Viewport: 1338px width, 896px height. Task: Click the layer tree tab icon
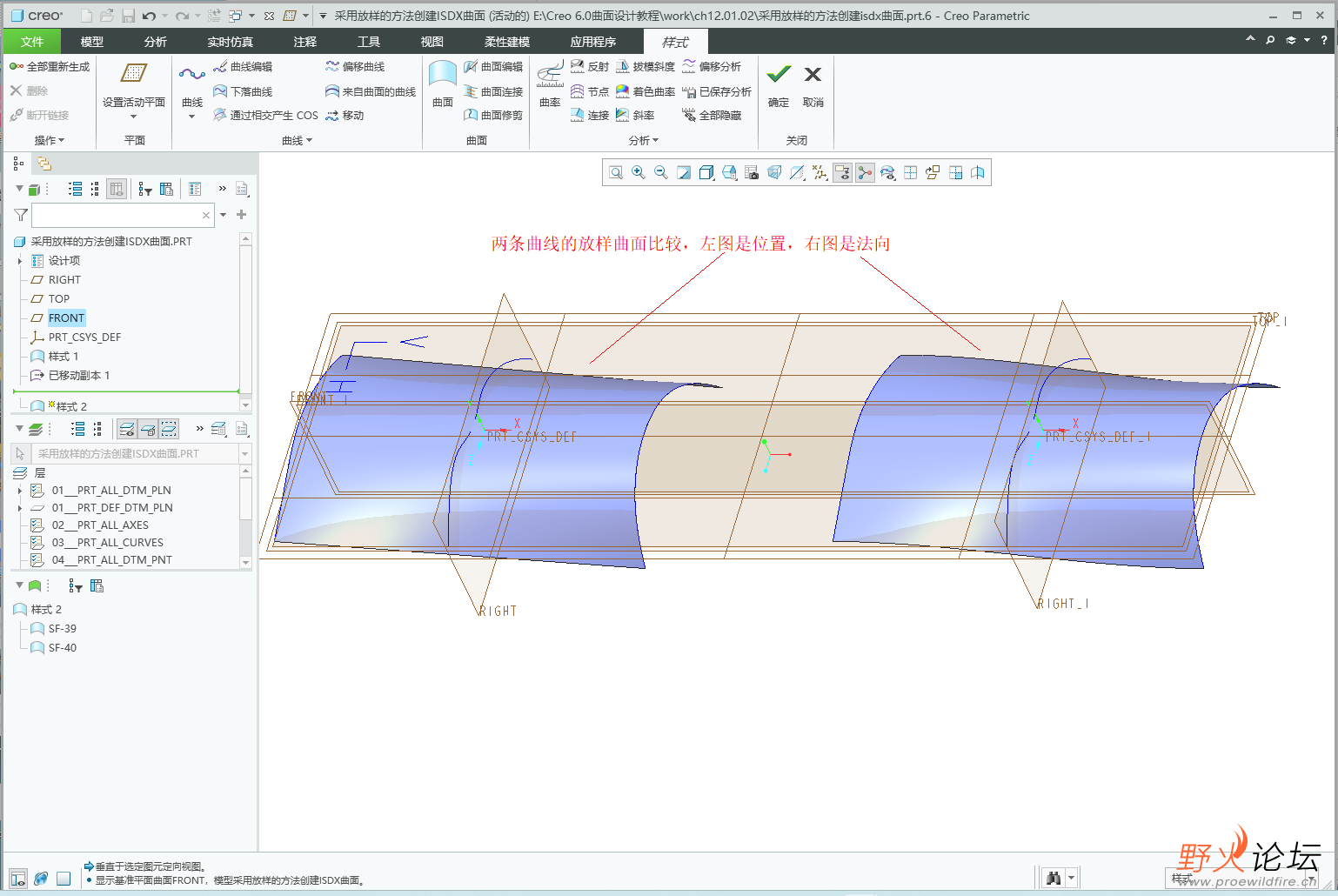[43, 164]
